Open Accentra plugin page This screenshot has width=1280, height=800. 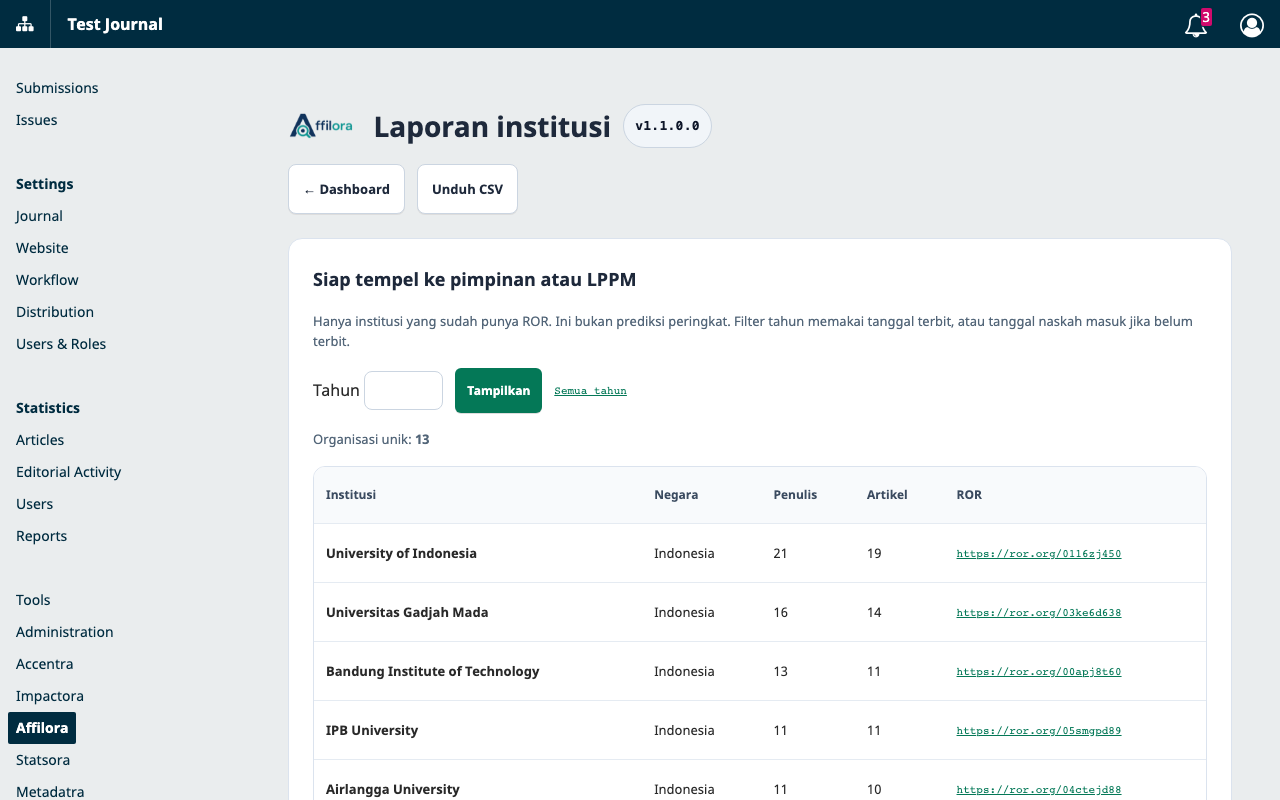pyautogui.click(x=45, y=664)
